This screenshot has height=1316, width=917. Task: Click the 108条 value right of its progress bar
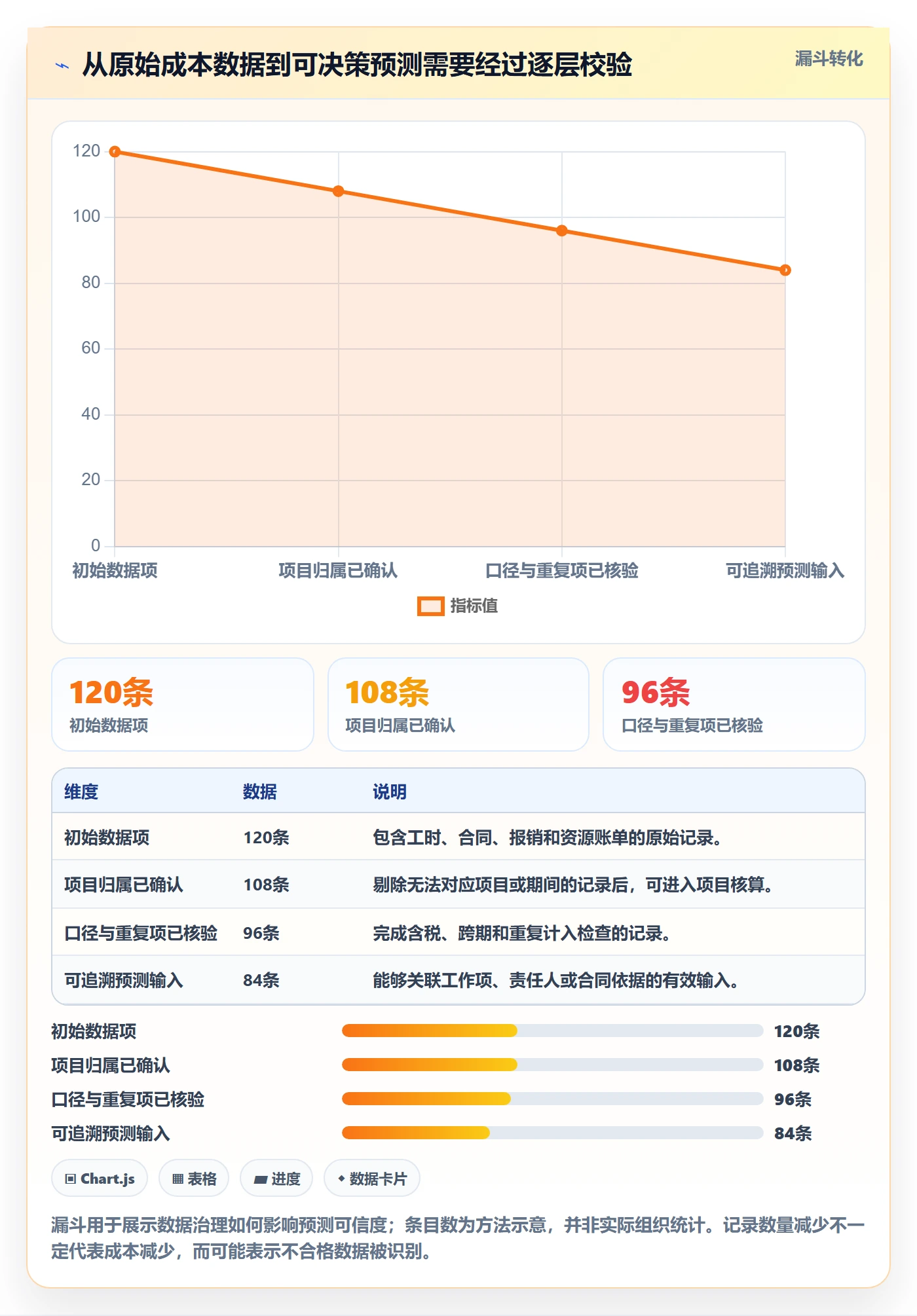[796, 1065]
